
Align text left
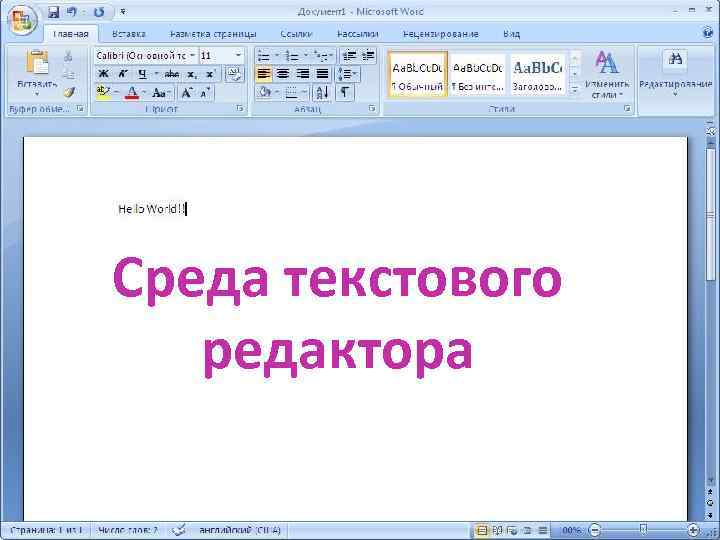click(x=264, y=74)
